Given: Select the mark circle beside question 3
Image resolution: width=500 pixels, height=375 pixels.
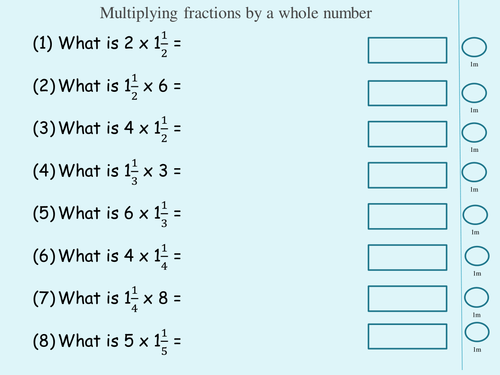Looking at the screenshot, I should pyautogui.click(x=474, y=132).
